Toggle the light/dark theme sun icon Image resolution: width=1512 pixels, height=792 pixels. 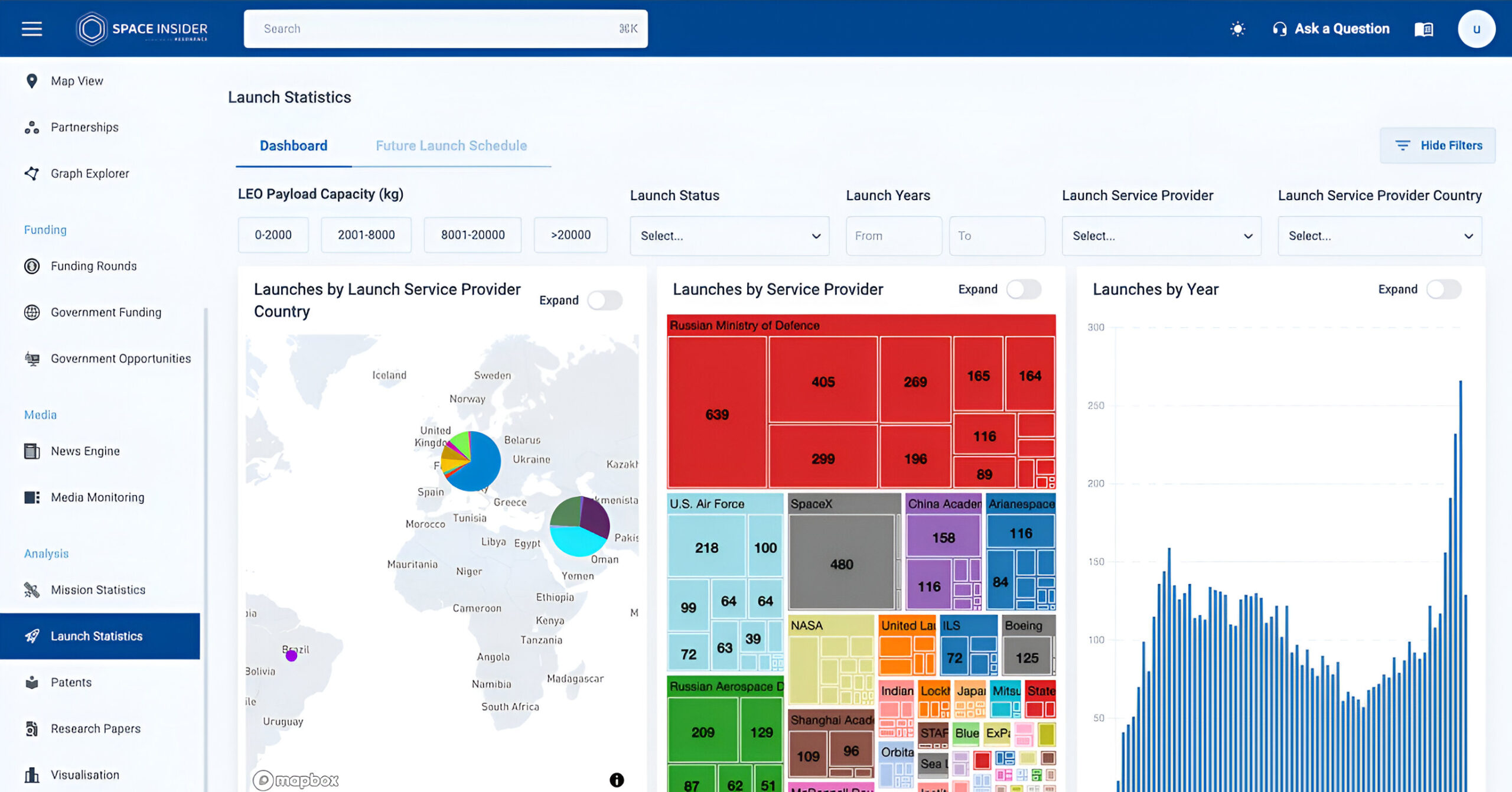tap(1237, 29)
